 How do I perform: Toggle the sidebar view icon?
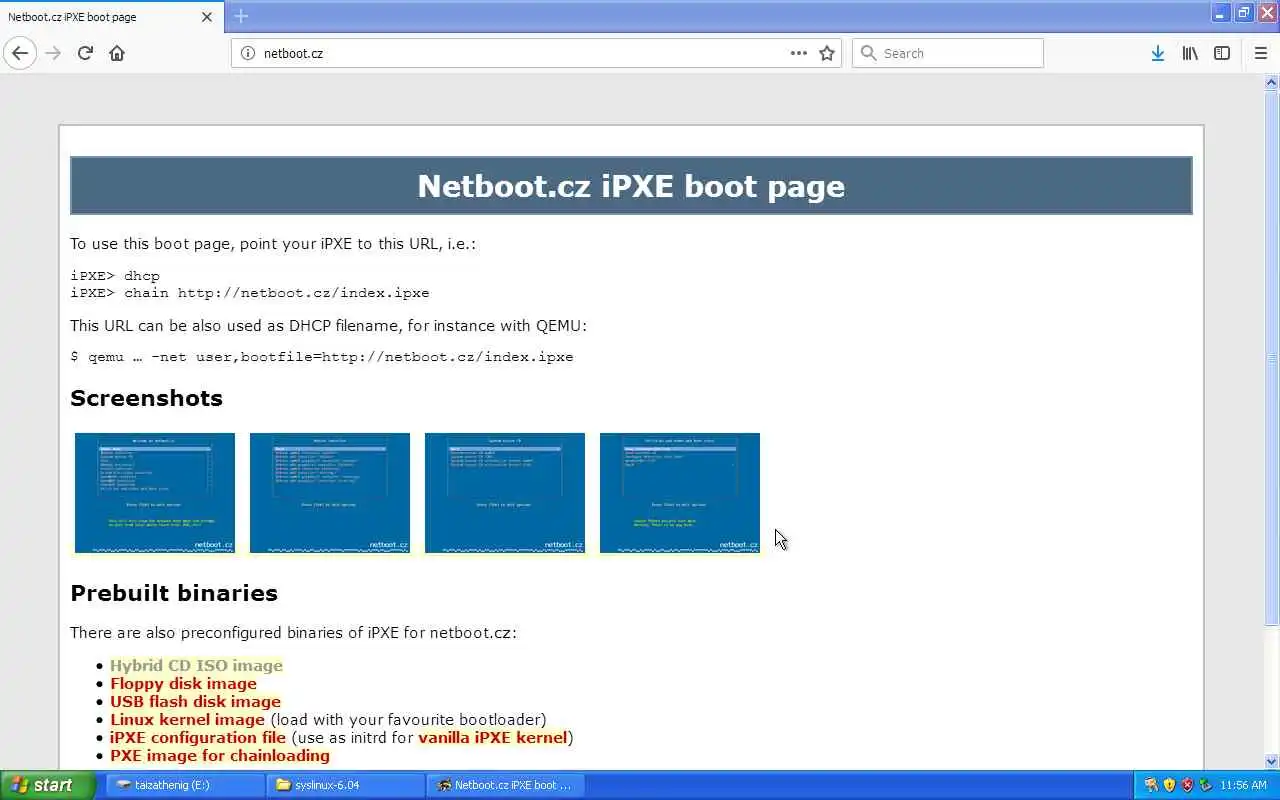[x=1222, y=53]
